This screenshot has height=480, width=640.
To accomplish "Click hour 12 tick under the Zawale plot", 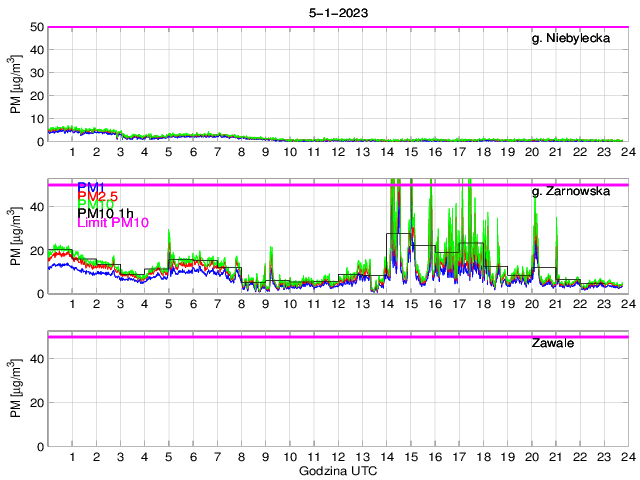I will click(338, 456).
